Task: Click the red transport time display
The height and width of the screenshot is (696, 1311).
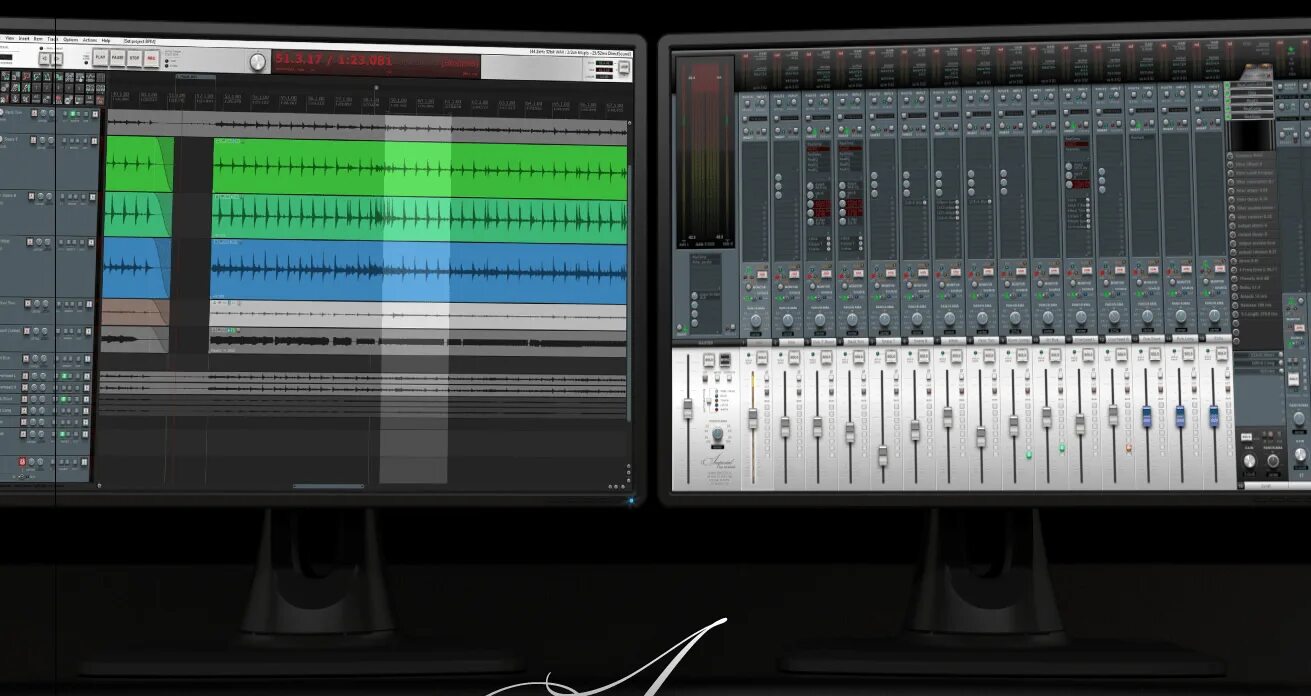Action: (x=376, y=62)
